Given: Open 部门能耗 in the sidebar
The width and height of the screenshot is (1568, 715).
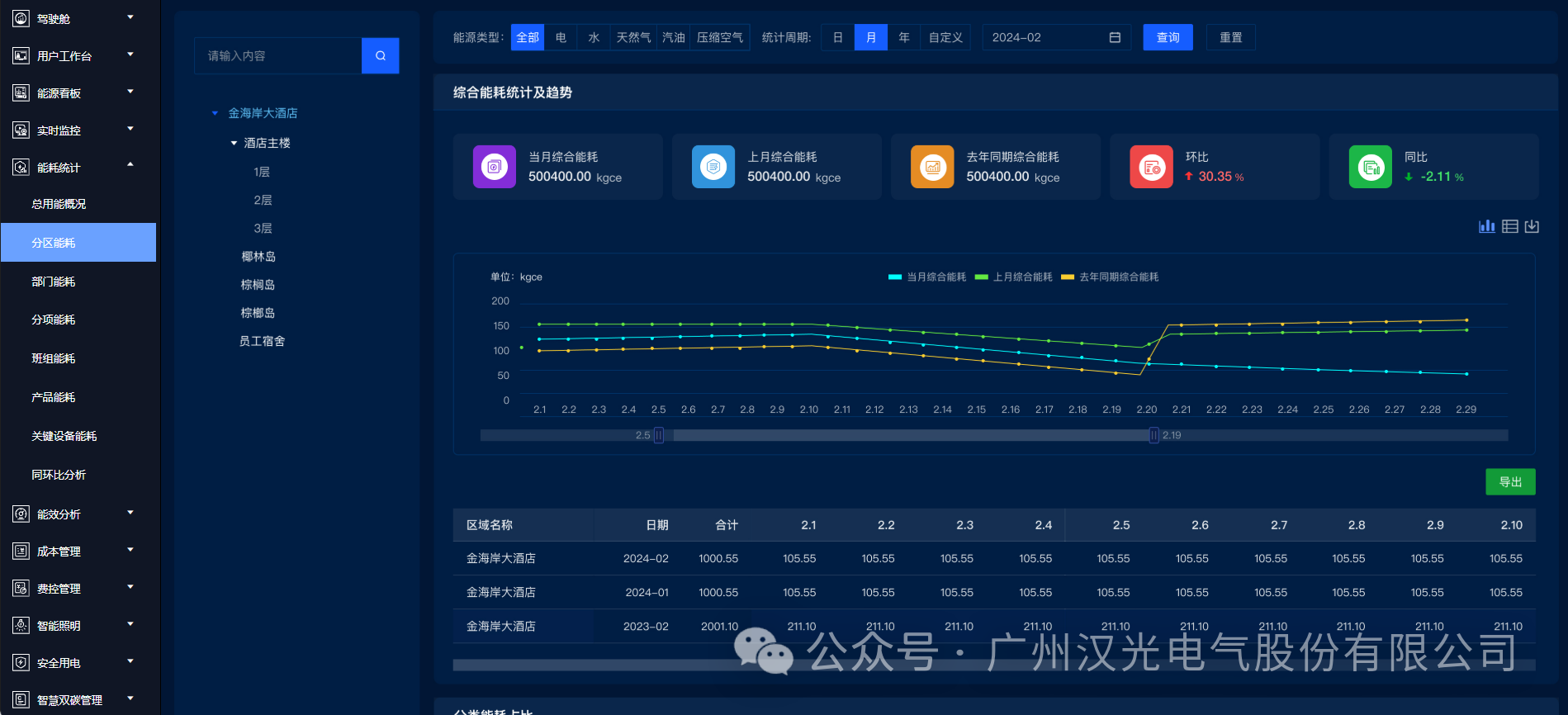Looking at the screenshot, I should coord(54,282).
